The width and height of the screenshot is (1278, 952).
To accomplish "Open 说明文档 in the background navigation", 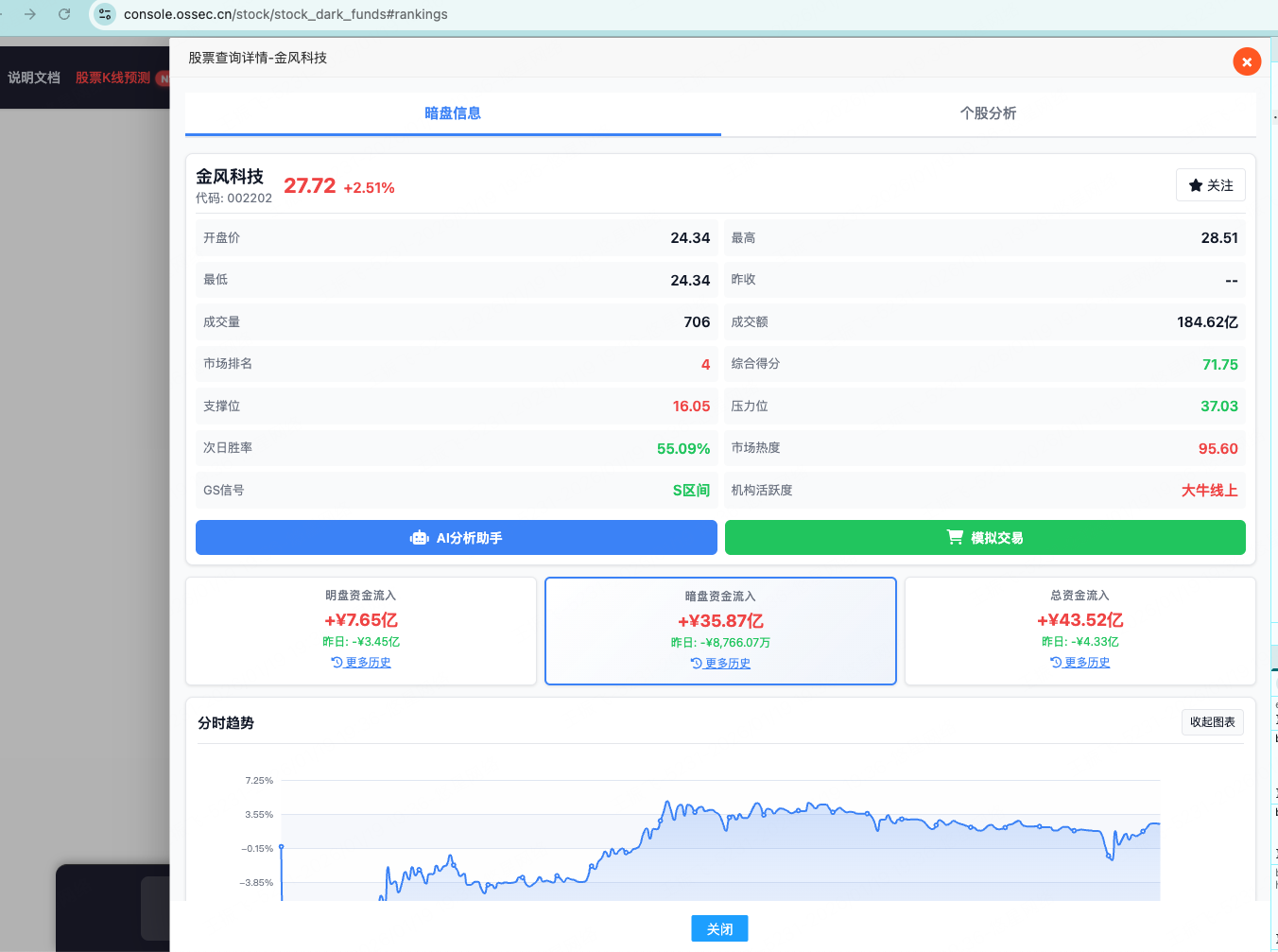I will [x=34, y=78].
